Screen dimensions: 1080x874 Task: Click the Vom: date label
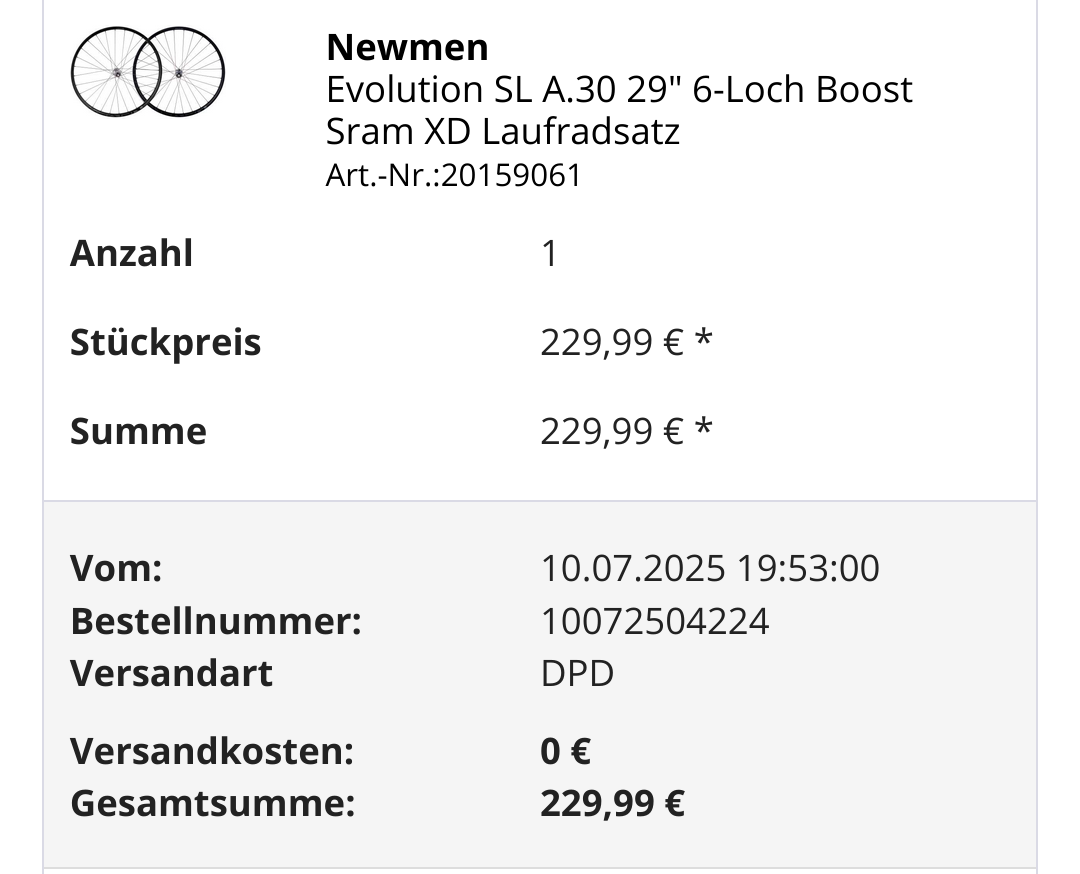[x=116, y=569]
